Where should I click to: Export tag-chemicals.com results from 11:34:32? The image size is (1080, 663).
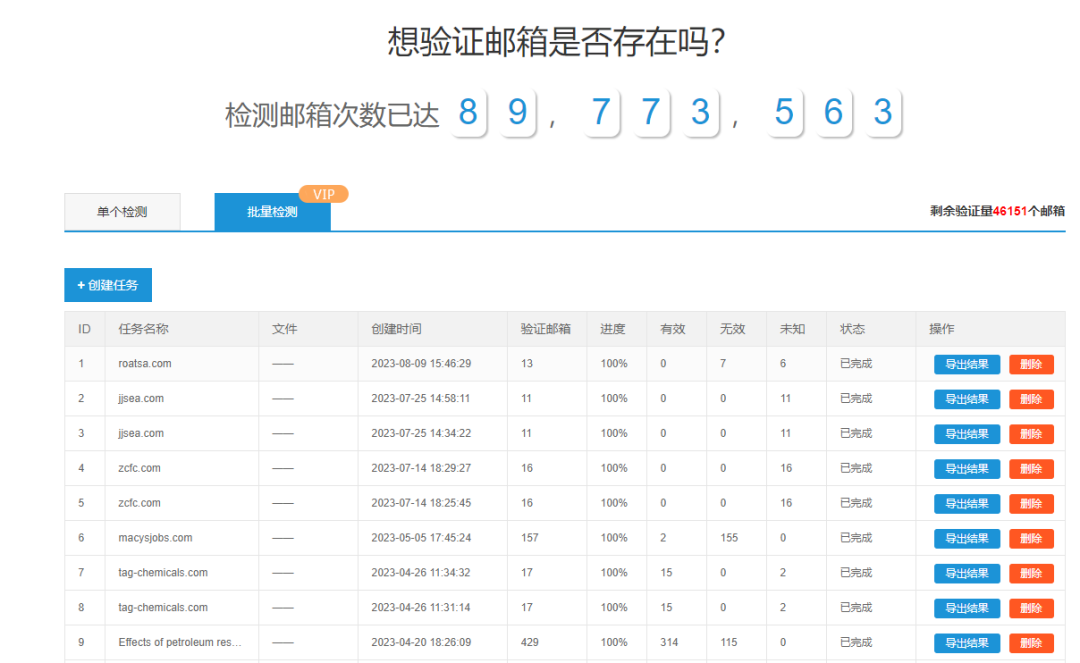966,573
